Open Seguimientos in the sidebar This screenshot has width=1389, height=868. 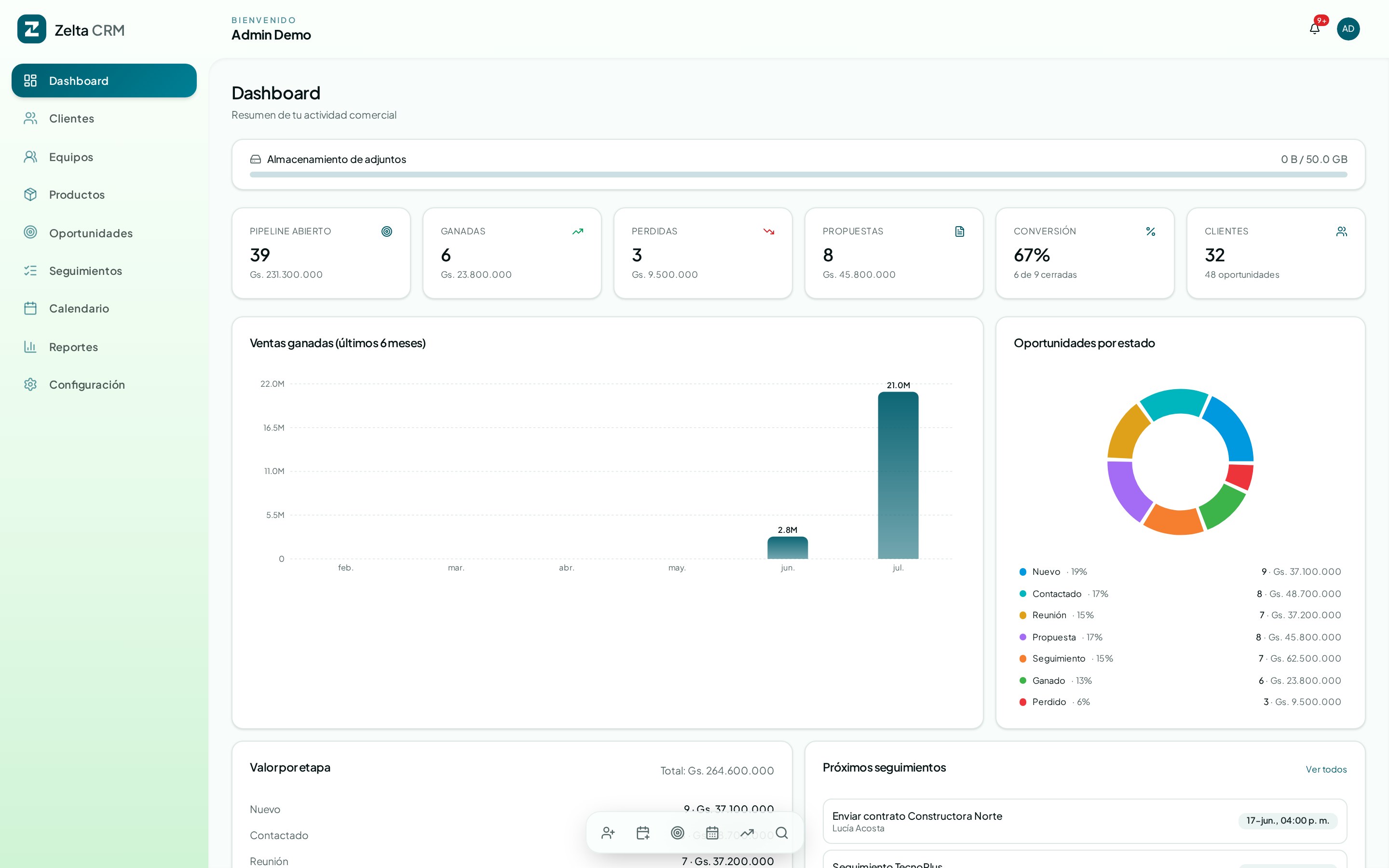[104, 271]
